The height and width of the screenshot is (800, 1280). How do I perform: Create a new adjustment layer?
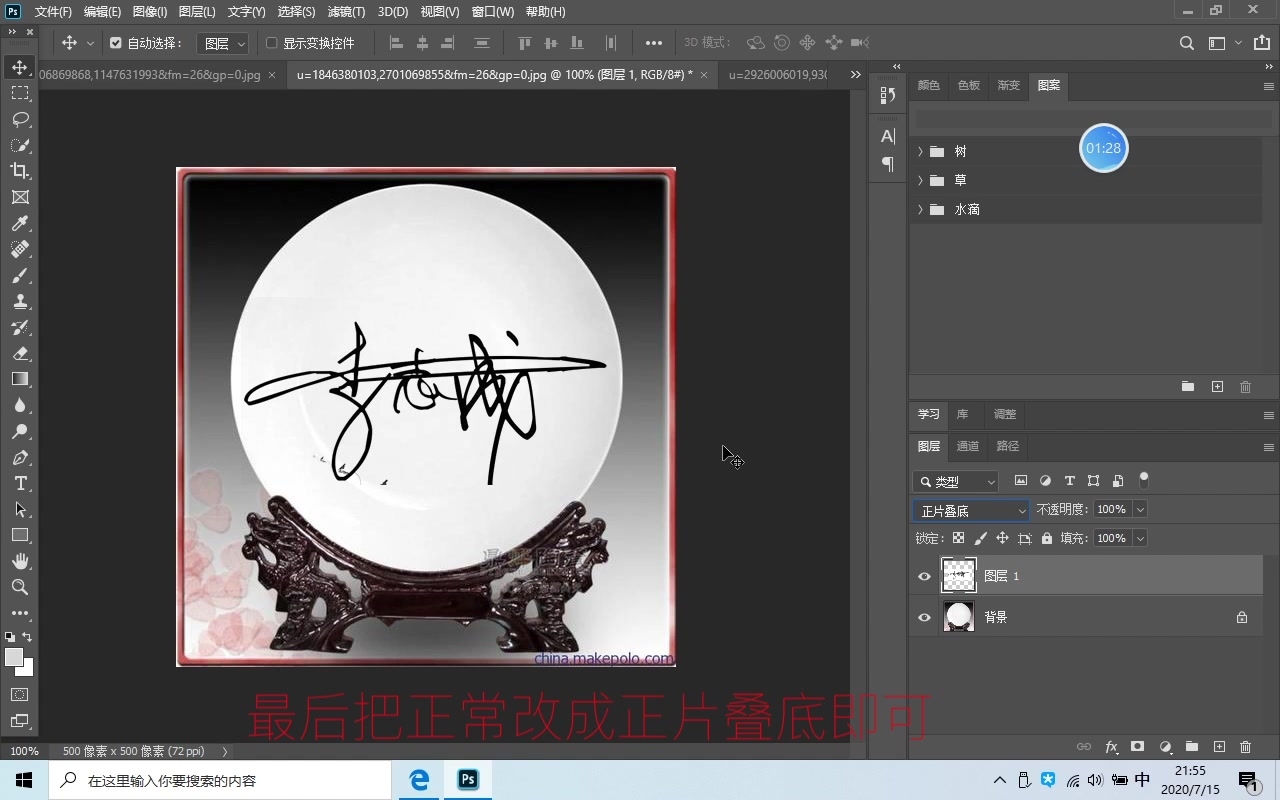1165,747
